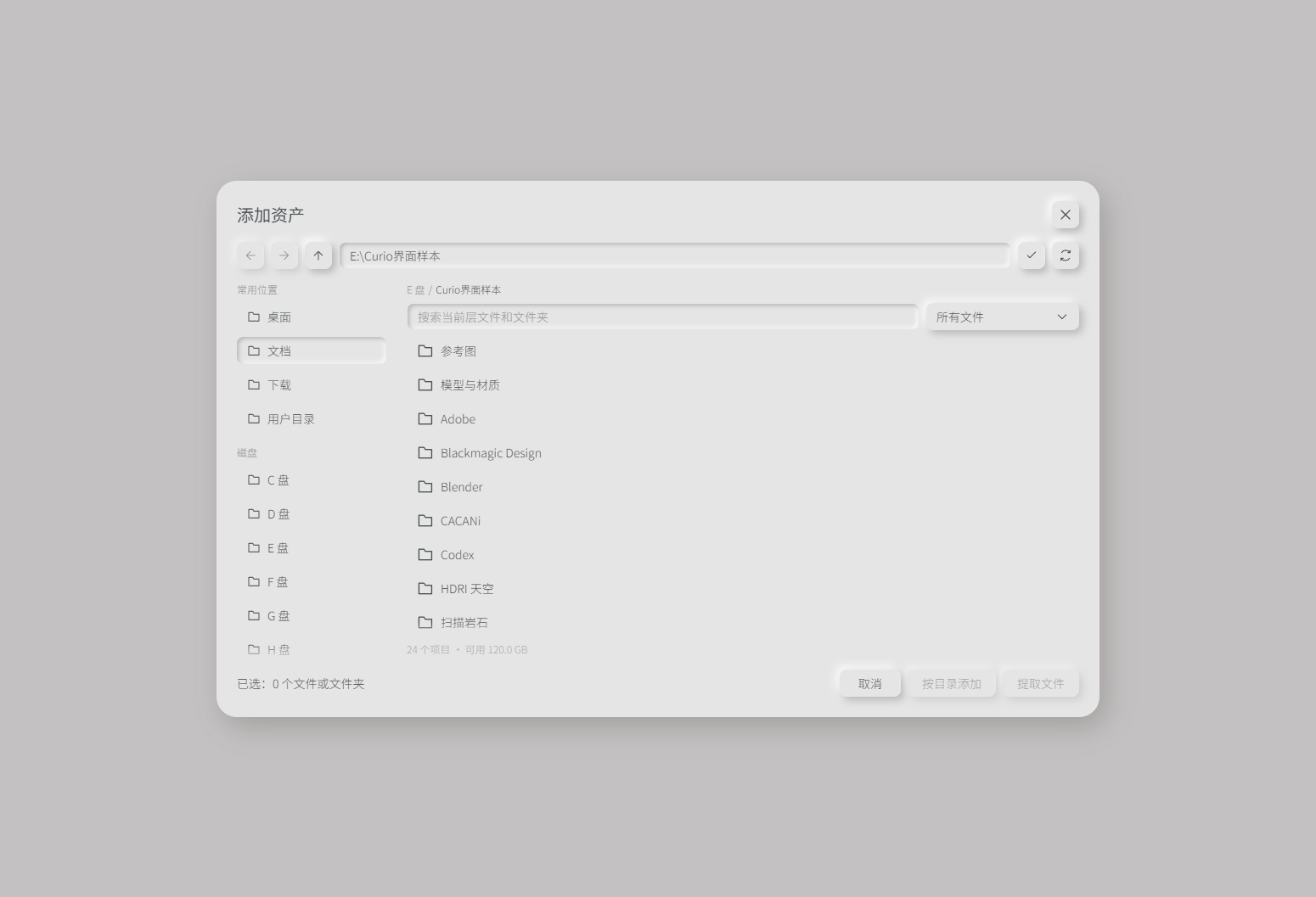Open the 参考图 folder icon
The width and height of the screenshot is (1316, 897).
point(425,350)
